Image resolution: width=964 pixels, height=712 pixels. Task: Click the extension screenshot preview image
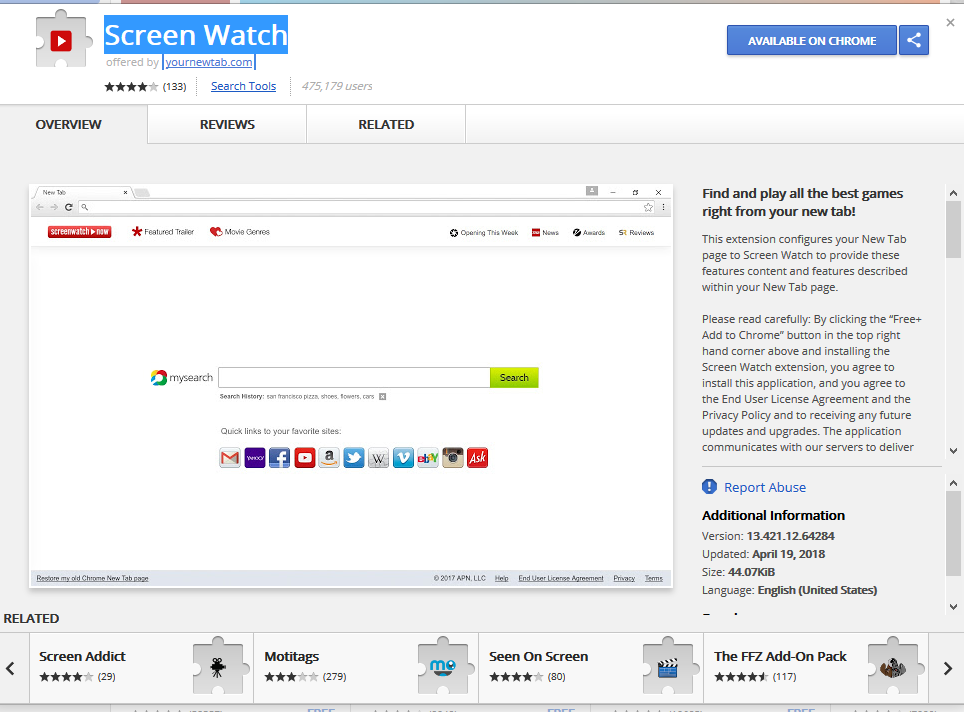[x=351, y=386]
